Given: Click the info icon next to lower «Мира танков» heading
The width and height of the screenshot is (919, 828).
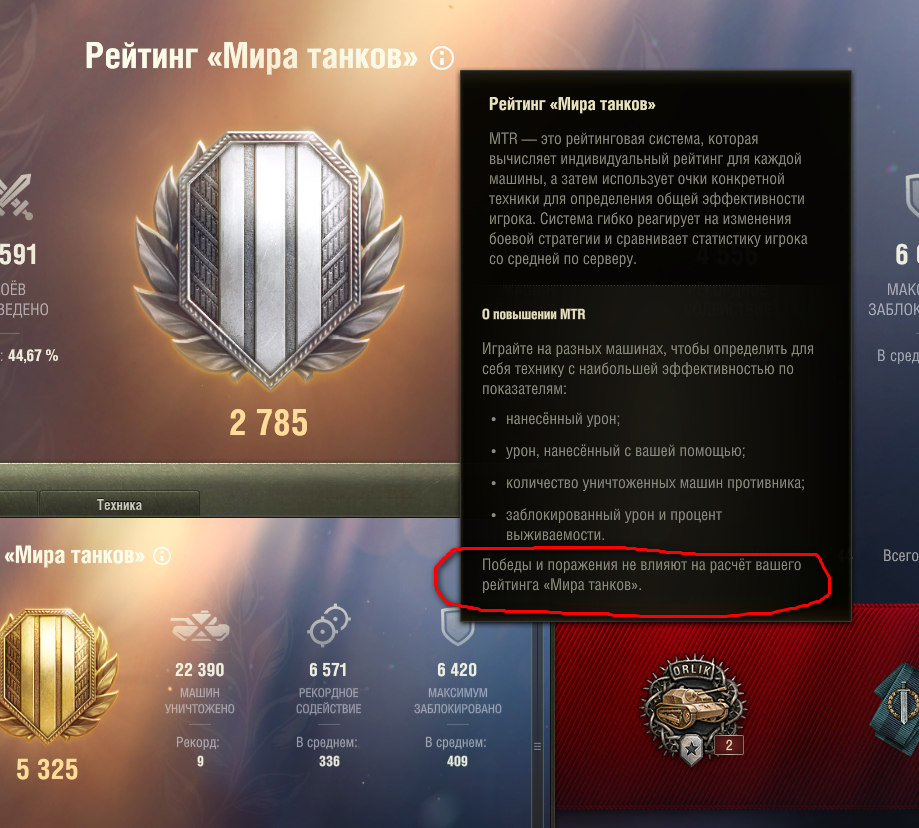Looking at the screenshot, I should click(162, 556).
